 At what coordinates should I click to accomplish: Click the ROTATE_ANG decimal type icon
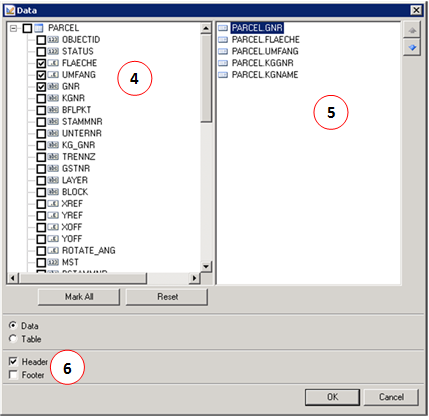click(x=53, y=251)
